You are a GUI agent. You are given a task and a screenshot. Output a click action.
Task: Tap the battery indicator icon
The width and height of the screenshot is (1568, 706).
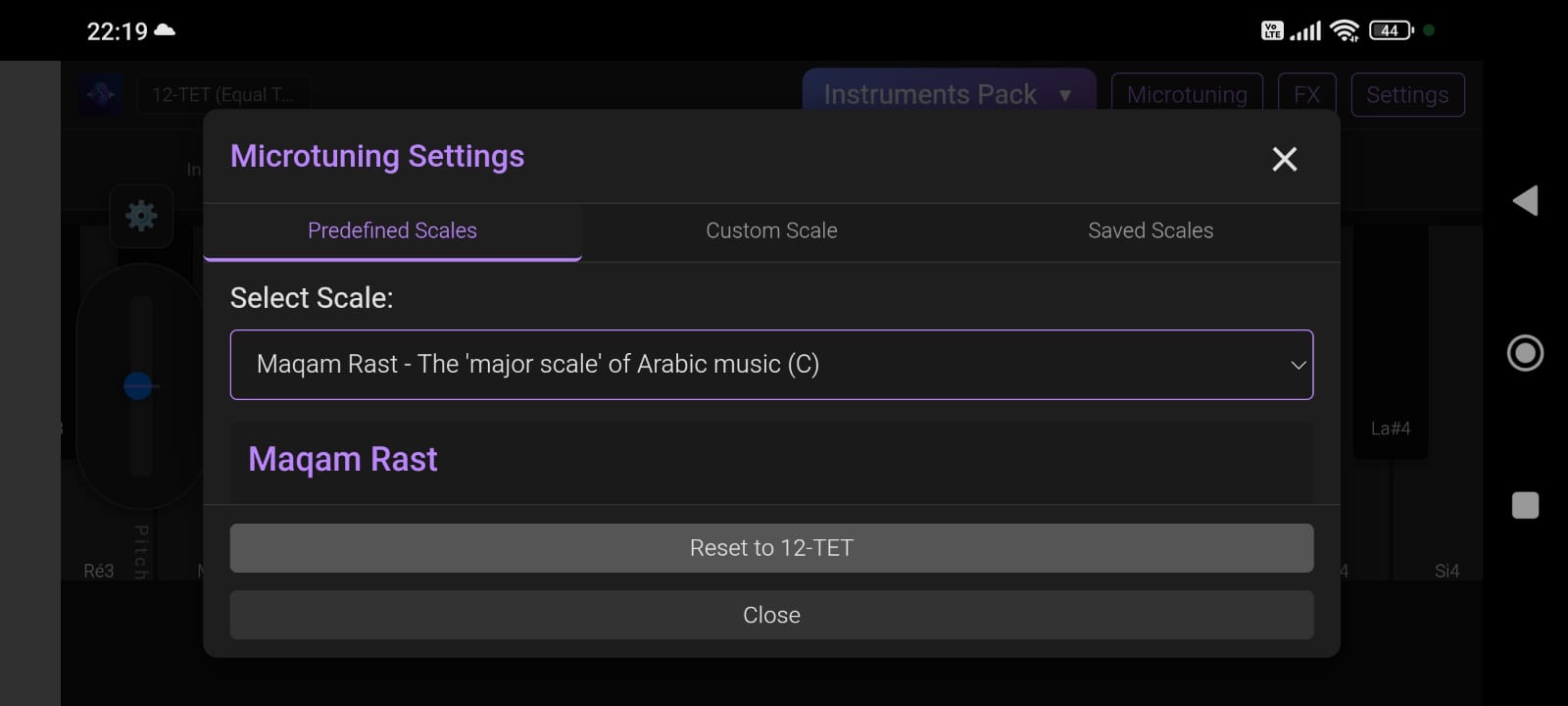(x=1391, y=30)
